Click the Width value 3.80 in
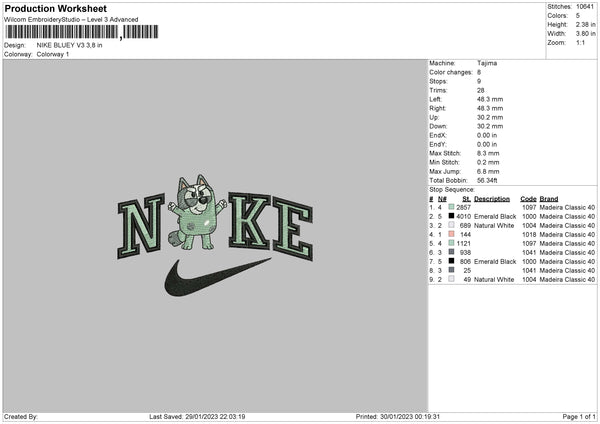The height and width of the screenshot is (424, 600). pyautogui.click(x=586, y=34)
